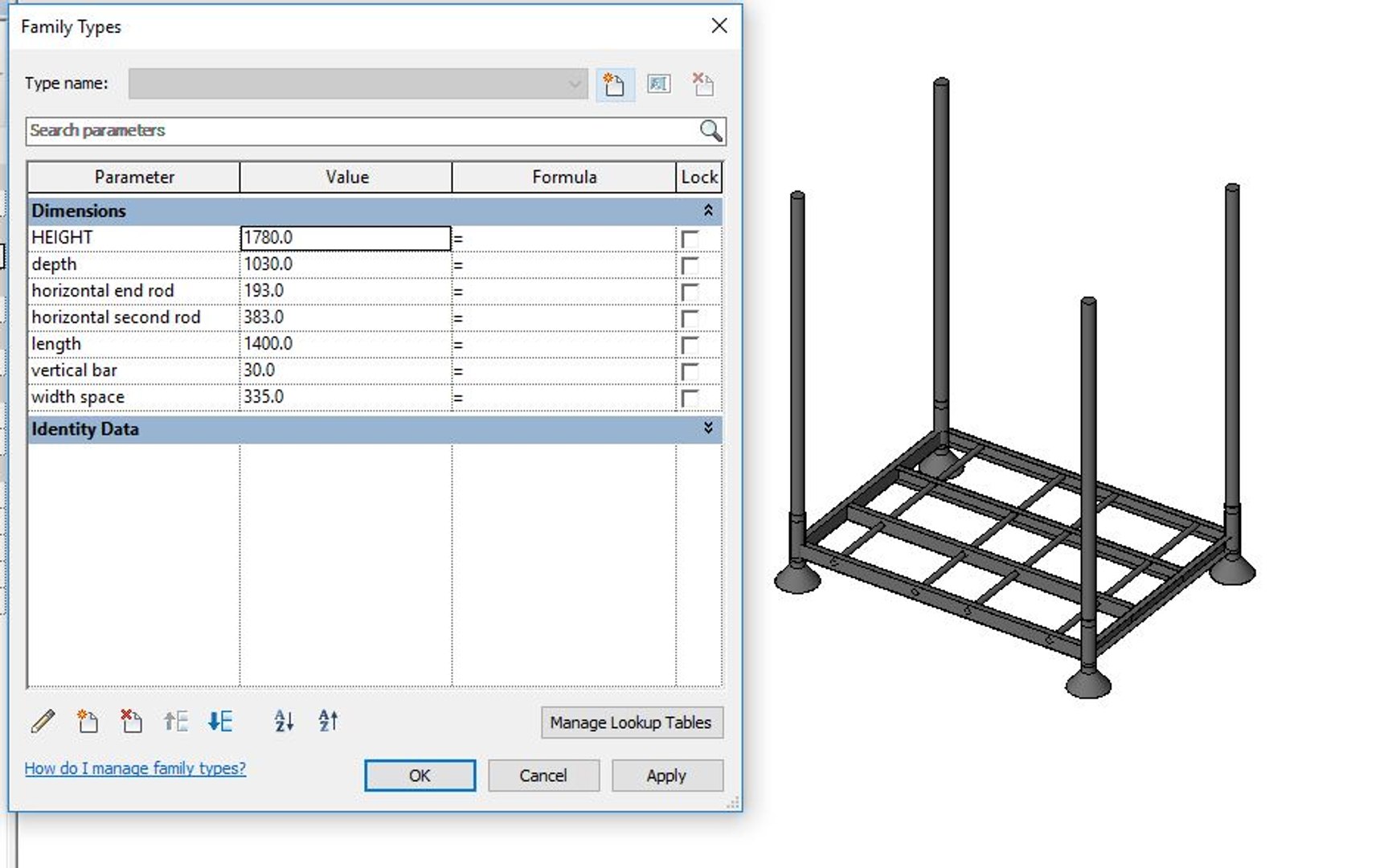1384x868 pixels.
Task: Click the New Parameter icon at bottom
Action: point(88,721)
